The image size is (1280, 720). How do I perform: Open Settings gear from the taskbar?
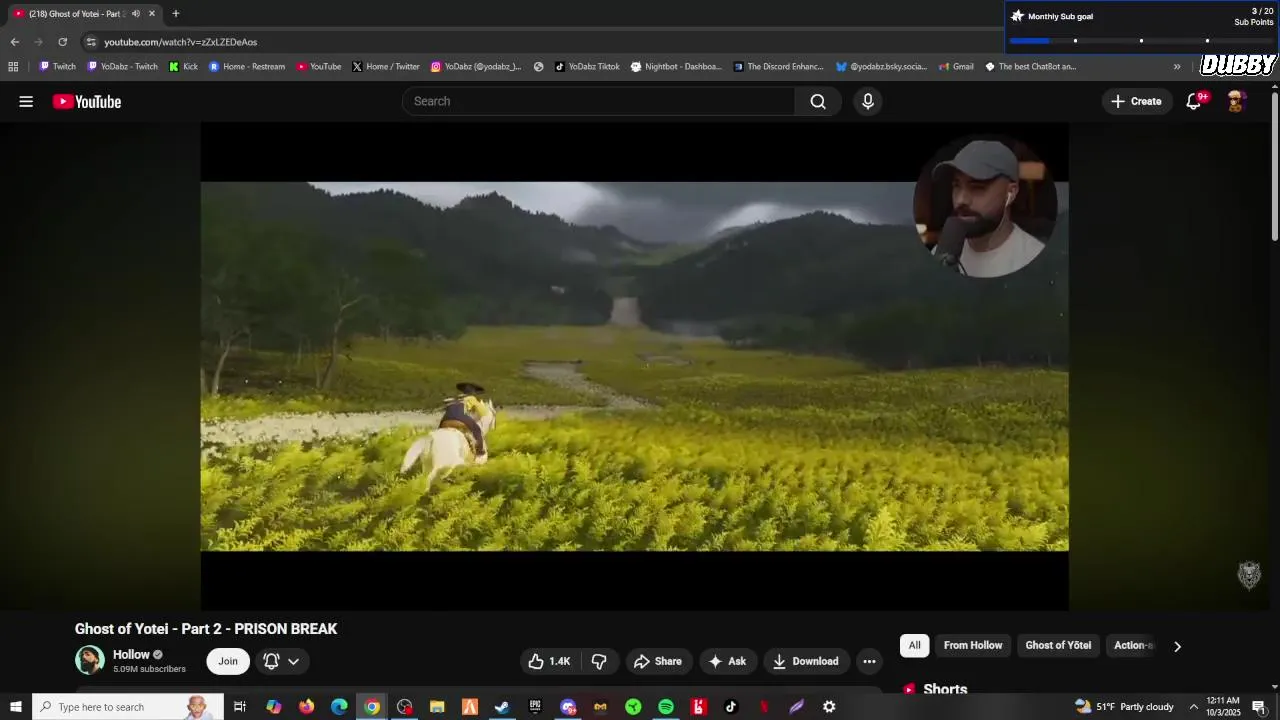(x=829, y=707)
